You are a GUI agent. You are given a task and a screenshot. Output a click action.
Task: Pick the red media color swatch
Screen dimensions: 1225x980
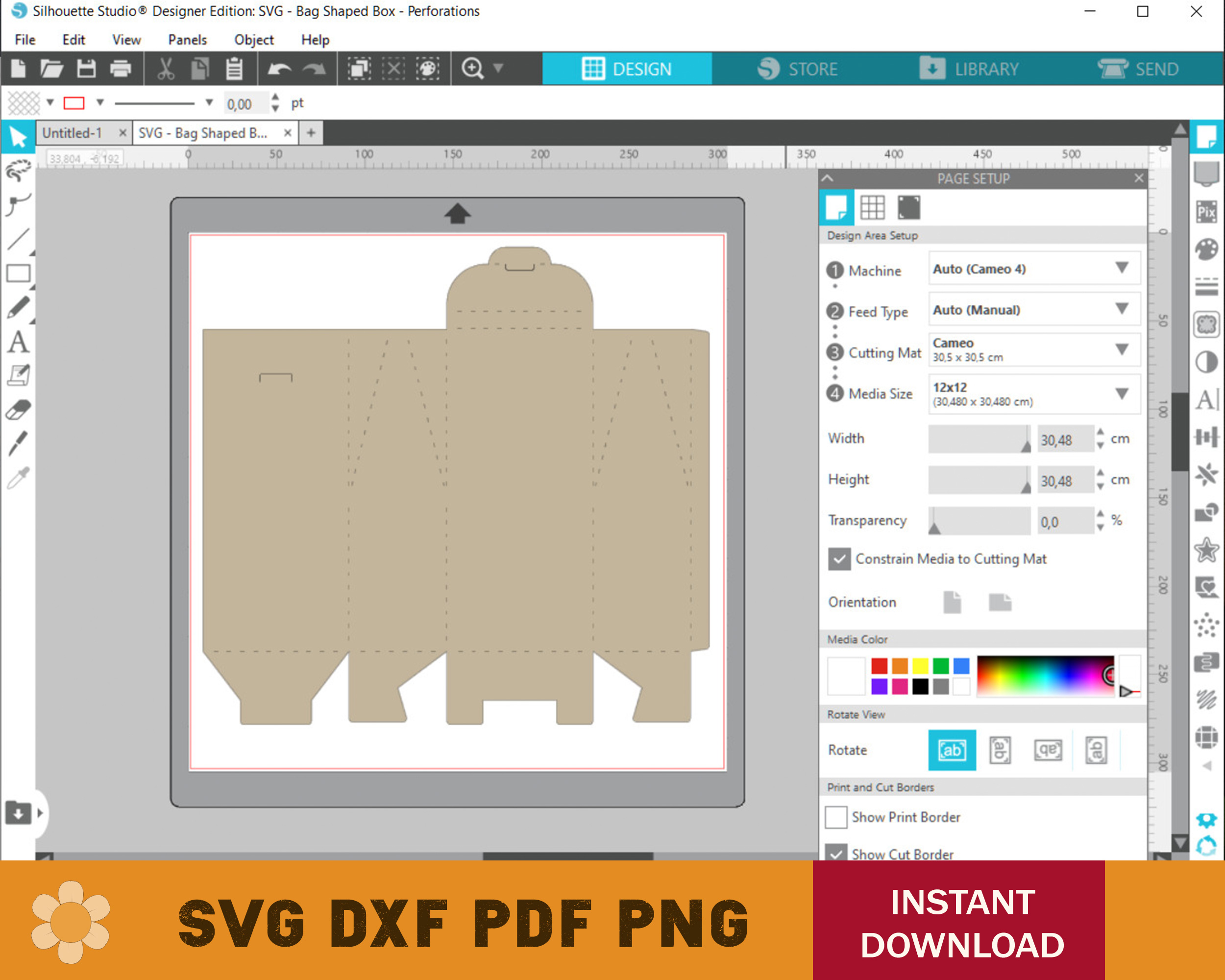(879, 666)
